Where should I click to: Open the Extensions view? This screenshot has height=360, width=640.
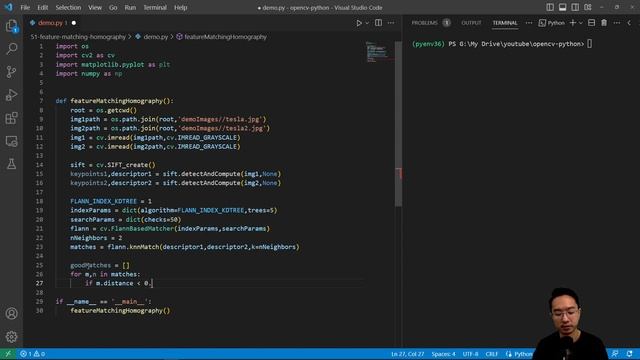[x=11, y=118]
